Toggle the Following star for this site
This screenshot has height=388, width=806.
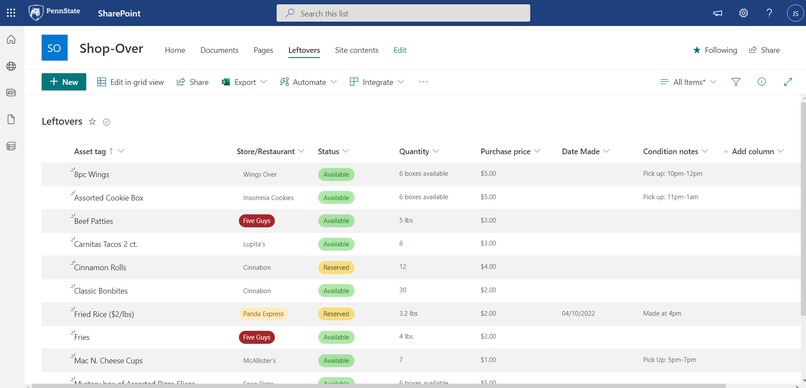click(715, 50)
